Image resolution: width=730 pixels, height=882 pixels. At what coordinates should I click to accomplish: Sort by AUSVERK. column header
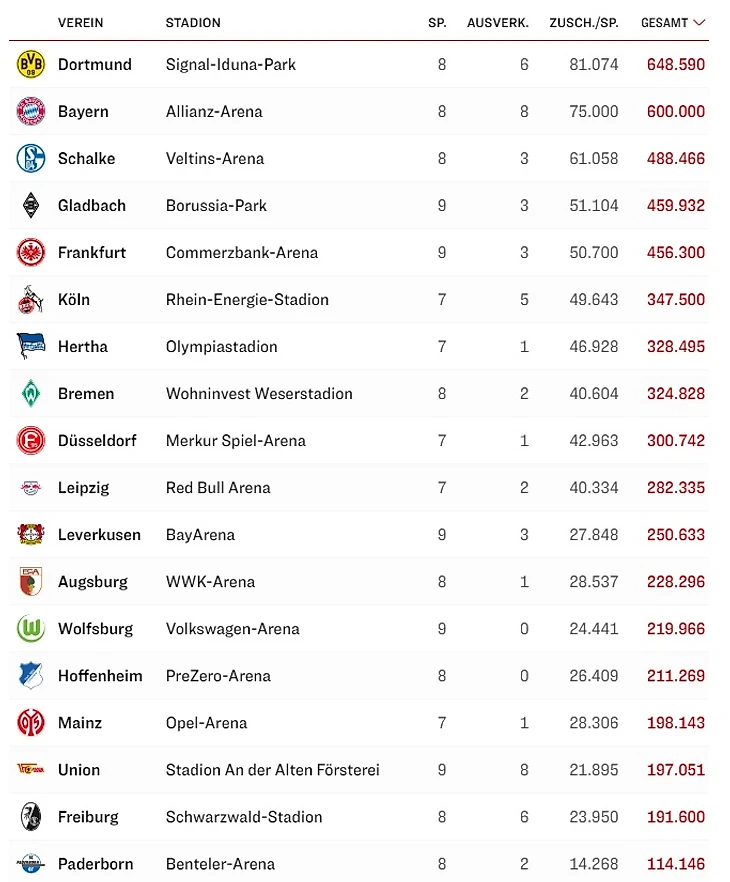(498, 22)
